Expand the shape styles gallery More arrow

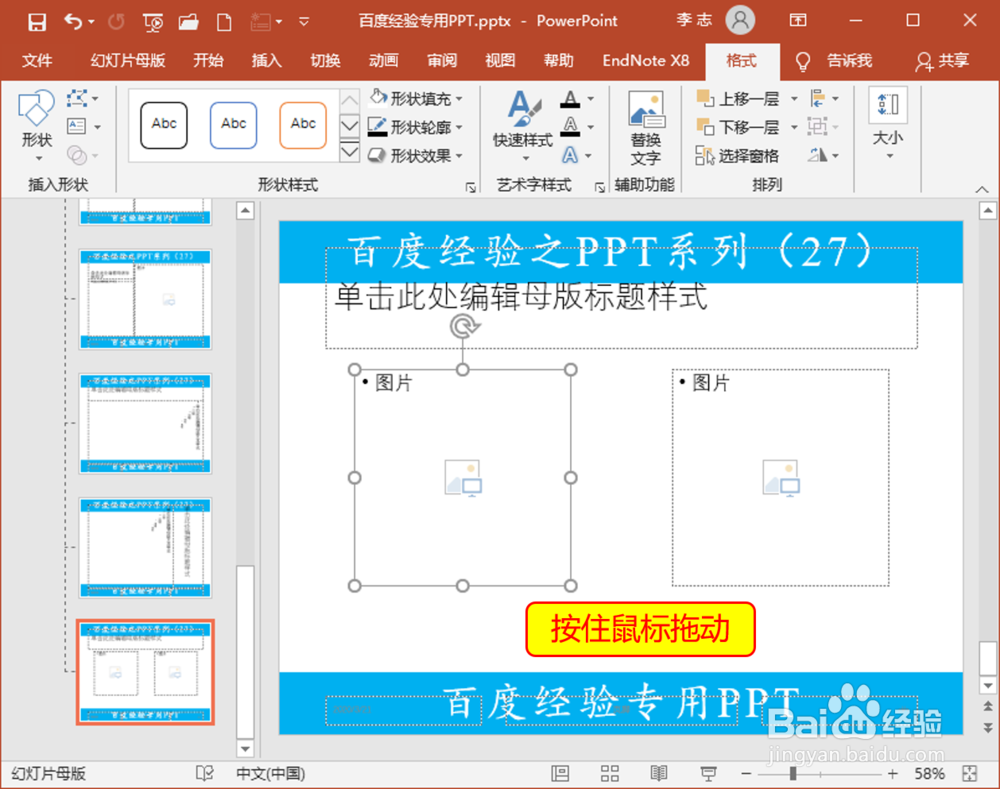pyautogui.click(x=349, y=153)
